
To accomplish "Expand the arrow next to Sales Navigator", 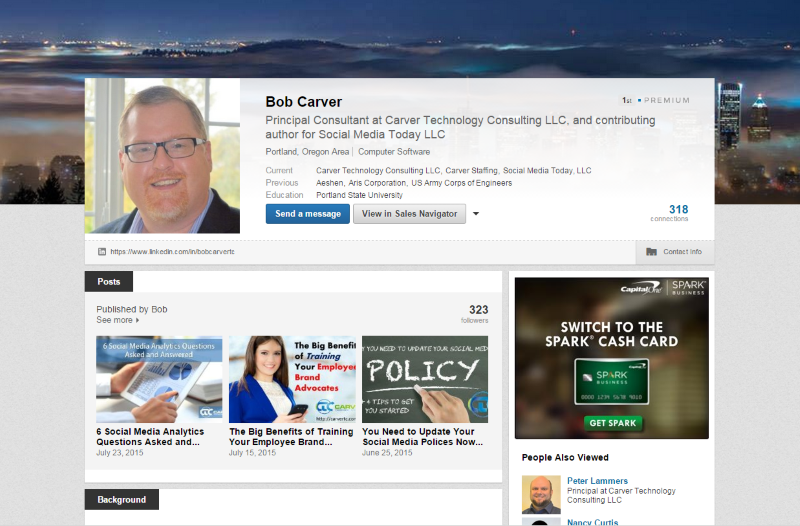I will 476,214.
